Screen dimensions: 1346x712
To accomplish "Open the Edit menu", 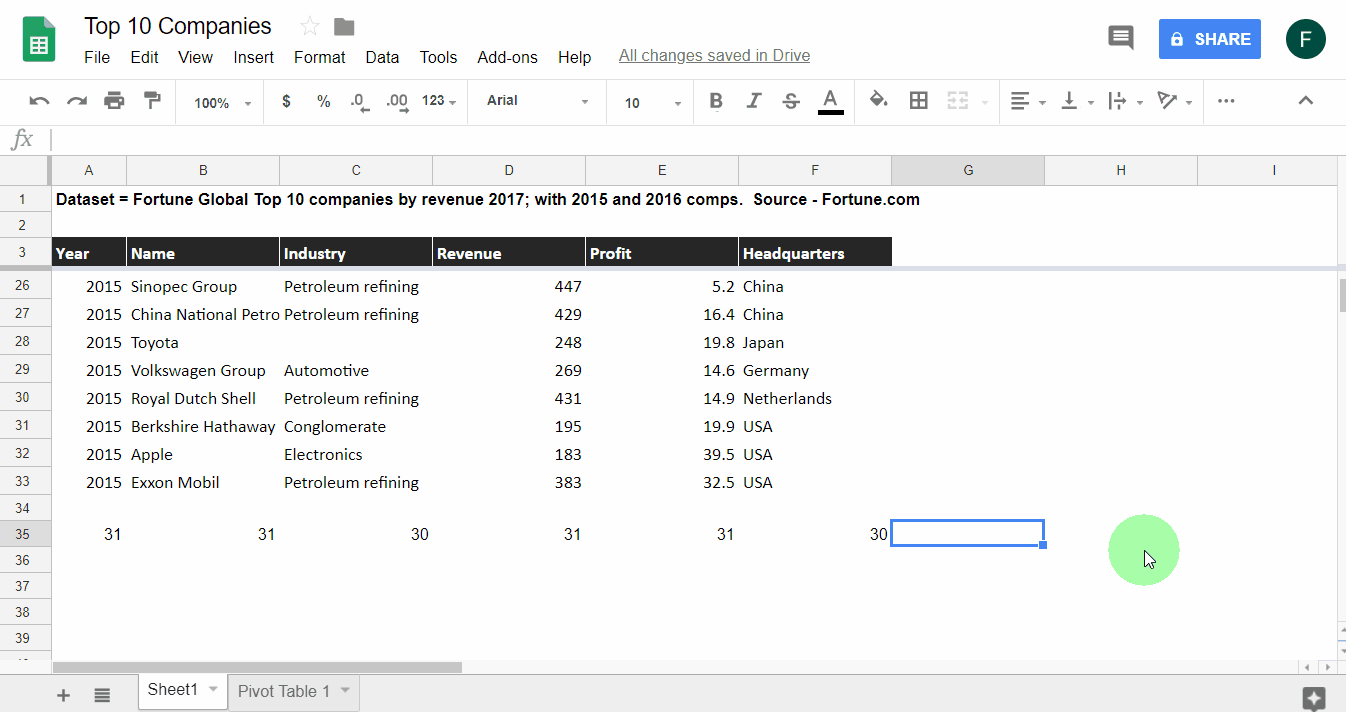I will pyautogui.click(x=144, y=57).
